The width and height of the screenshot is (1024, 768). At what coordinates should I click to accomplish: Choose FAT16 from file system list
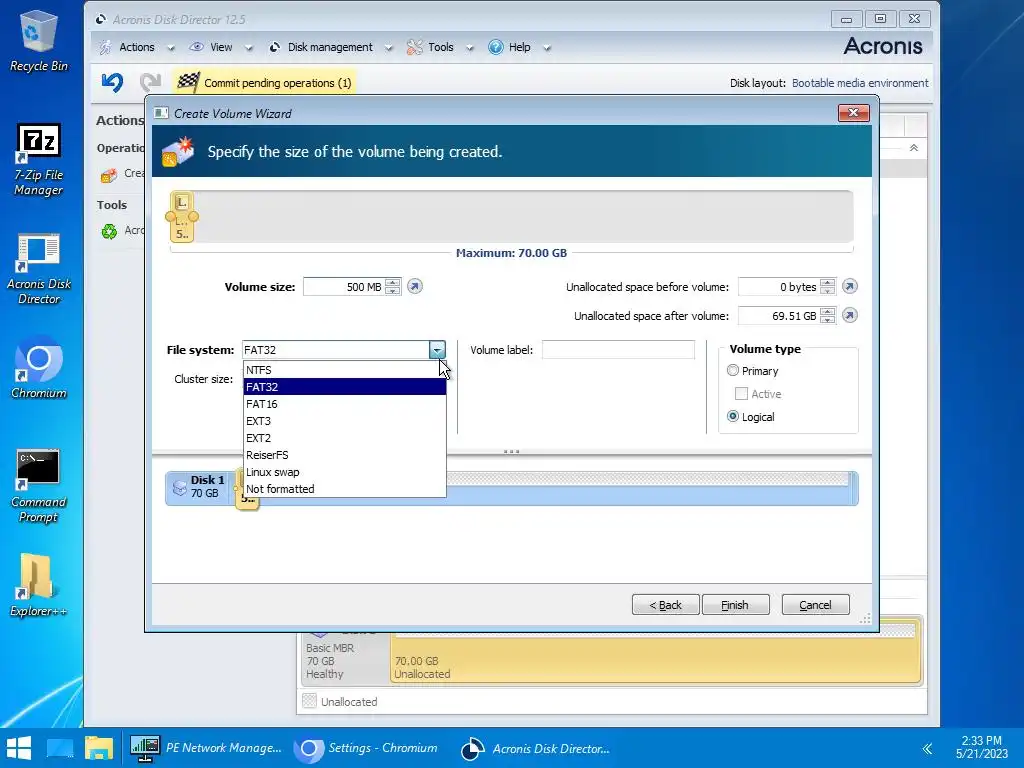(345, 404)
